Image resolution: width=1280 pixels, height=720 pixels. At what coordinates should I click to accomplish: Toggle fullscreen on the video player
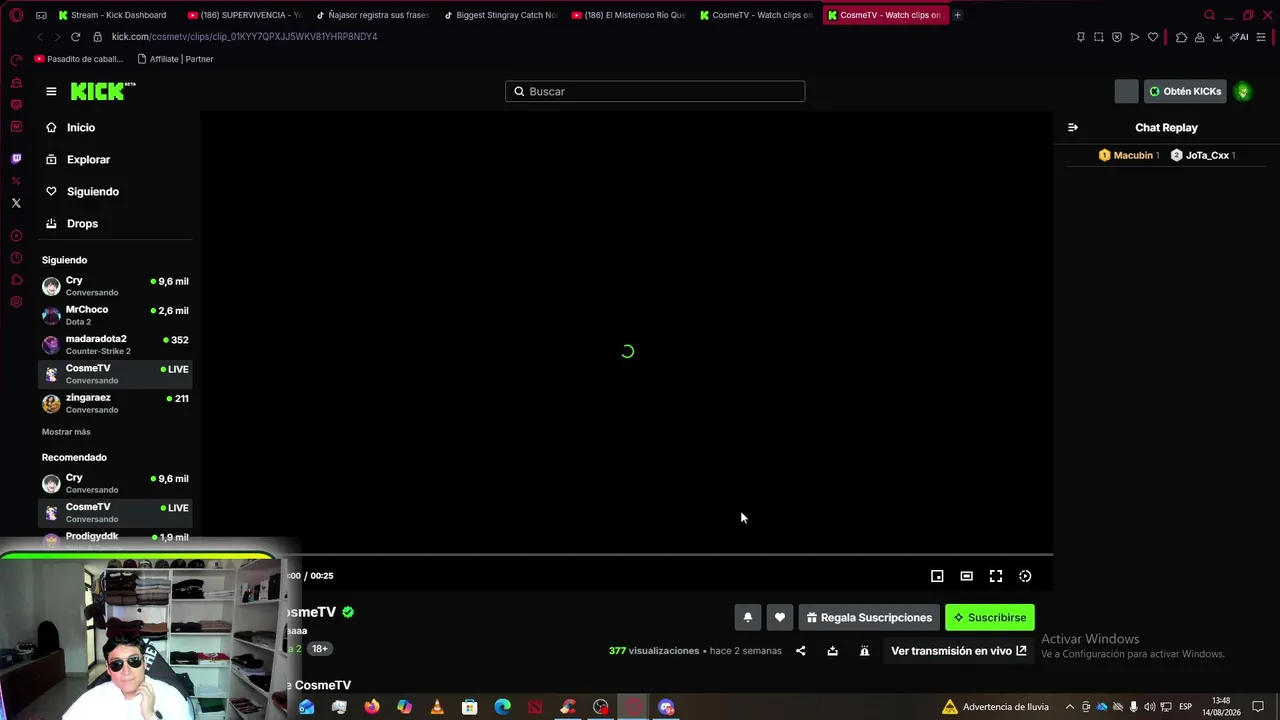click(x=996, y=576)
